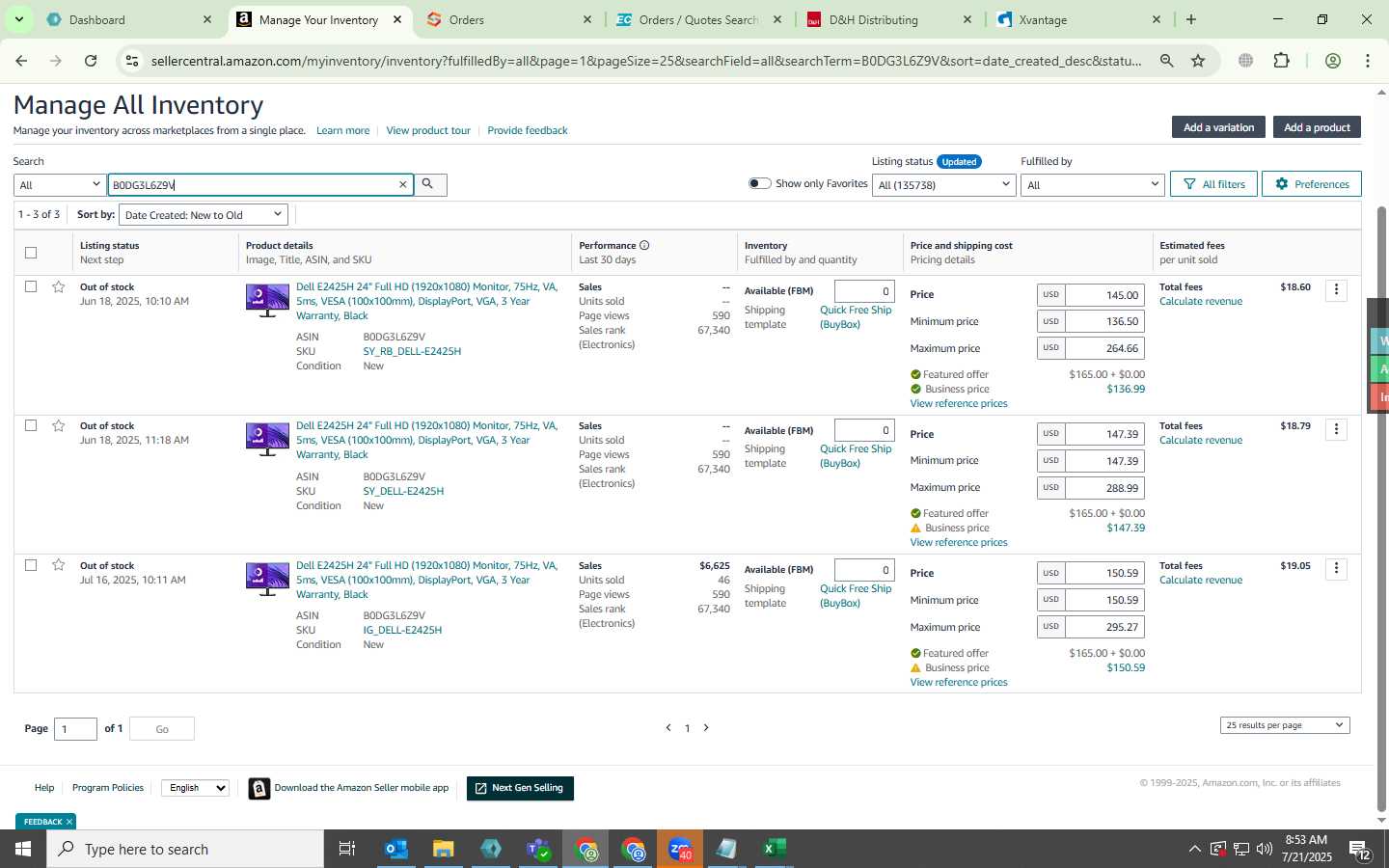Click Add a variation button

tap(1218, 127)
